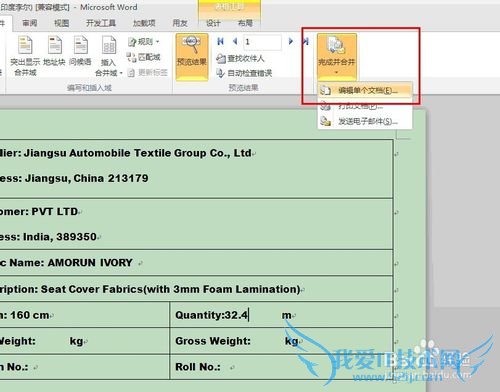The height and width of the screenshot is (392, 500).
Task: Click Find Recipient (查找收件人)
Action: click(x=240, y=59)
